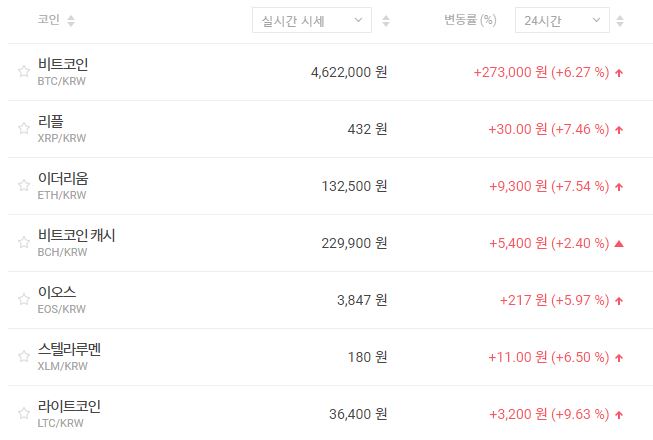The height and width of the screenshot is (440, 653).
Task: Click the 변동률 (%) column label
Action: (470, 20)
